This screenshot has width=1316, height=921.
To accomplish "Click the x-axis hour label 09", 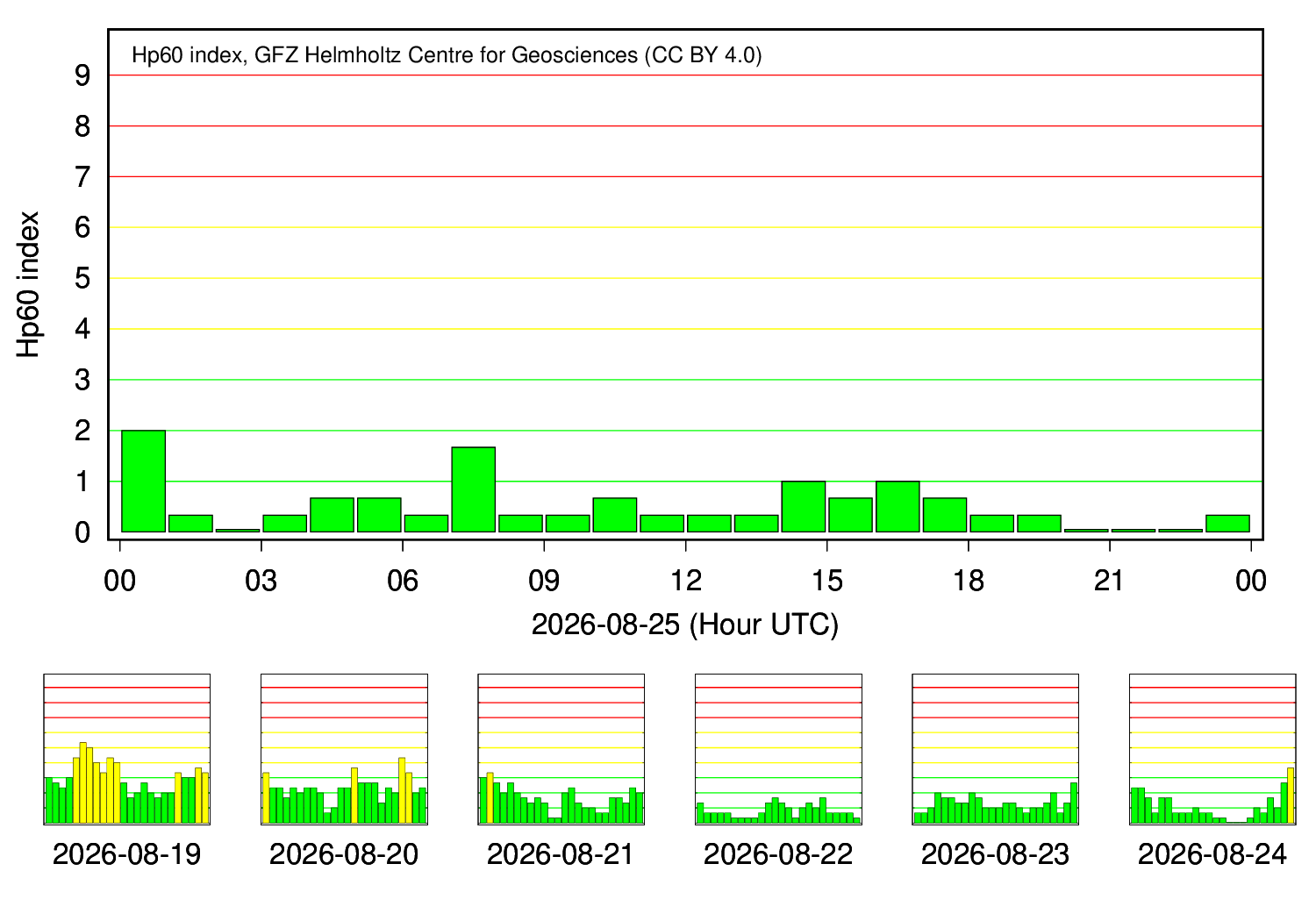I will tap(544, 581).
